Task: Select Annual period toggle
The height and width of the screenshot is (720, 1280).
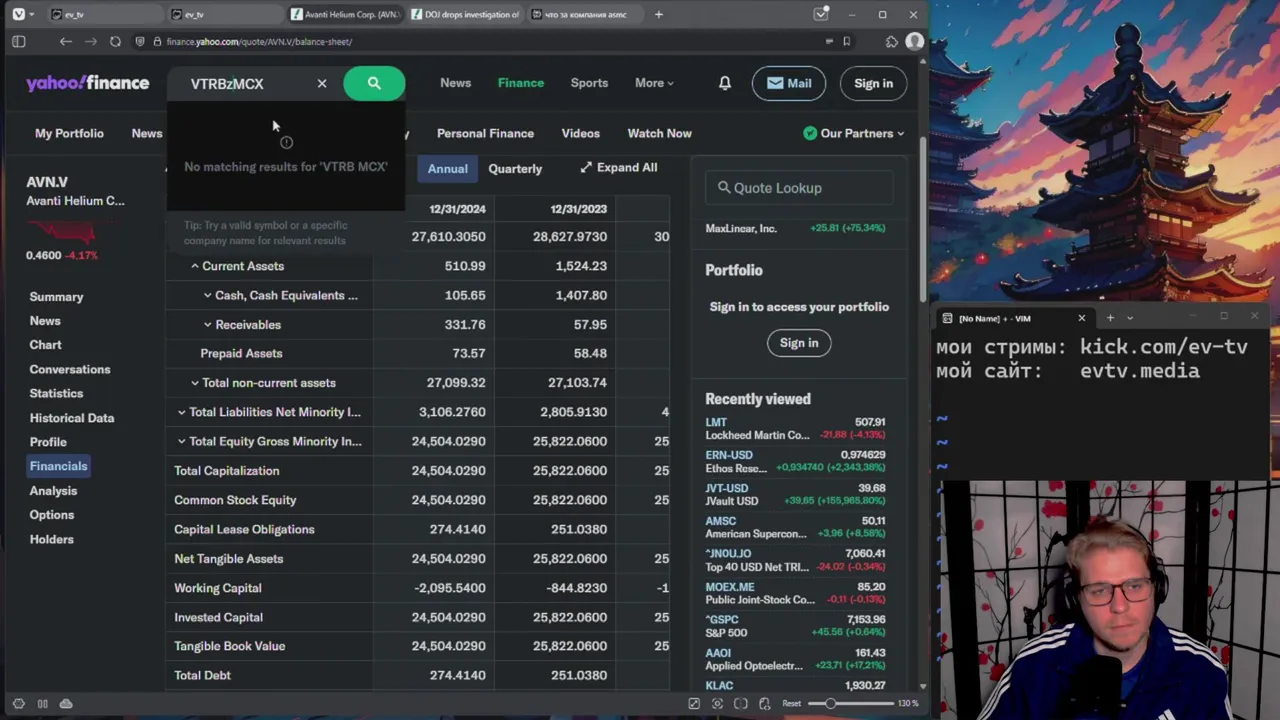Action: pyautogui.click(x=447, y=168)
